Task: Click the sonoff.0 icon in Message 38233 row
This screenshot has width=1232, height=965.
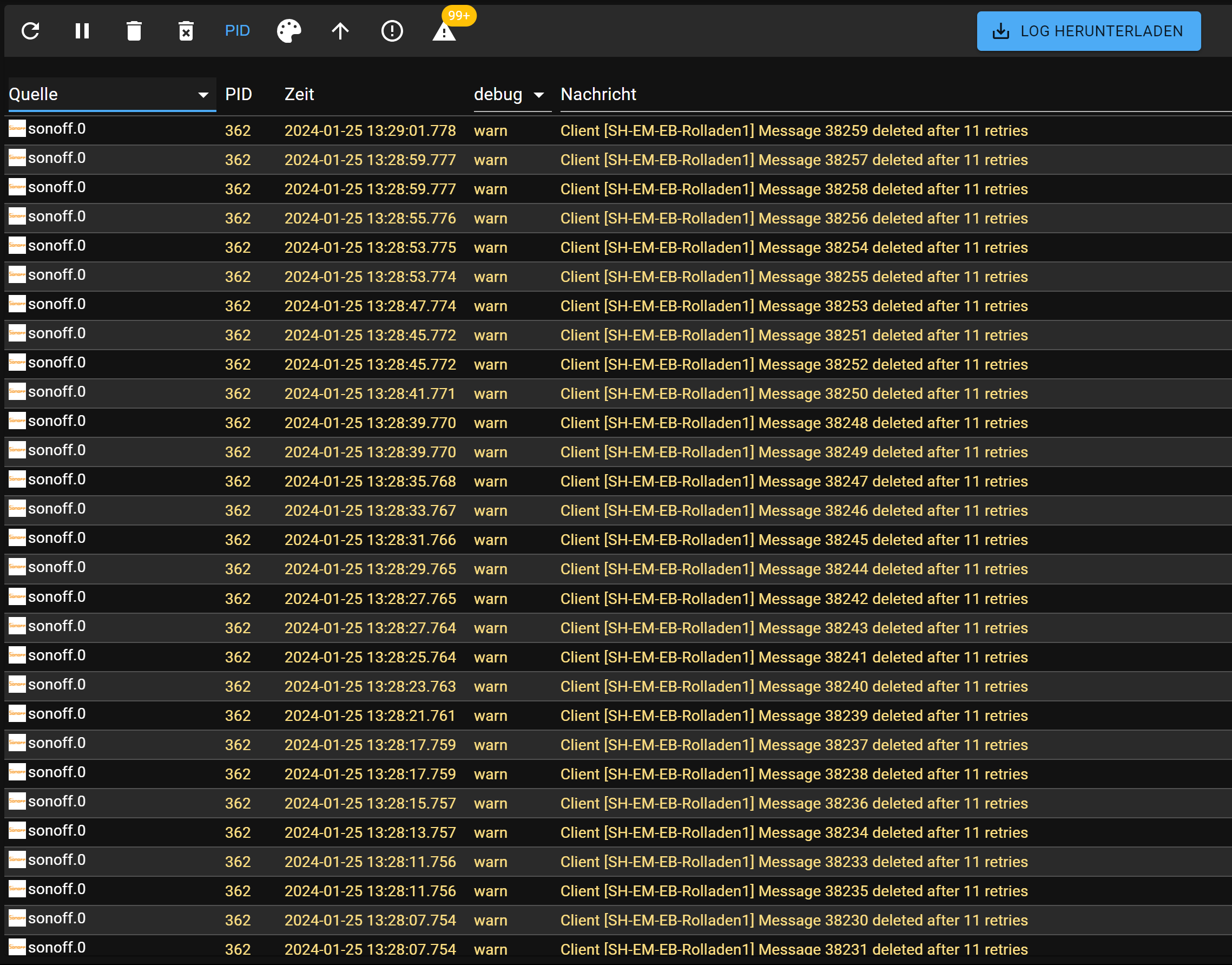Action: click(17, 860)
